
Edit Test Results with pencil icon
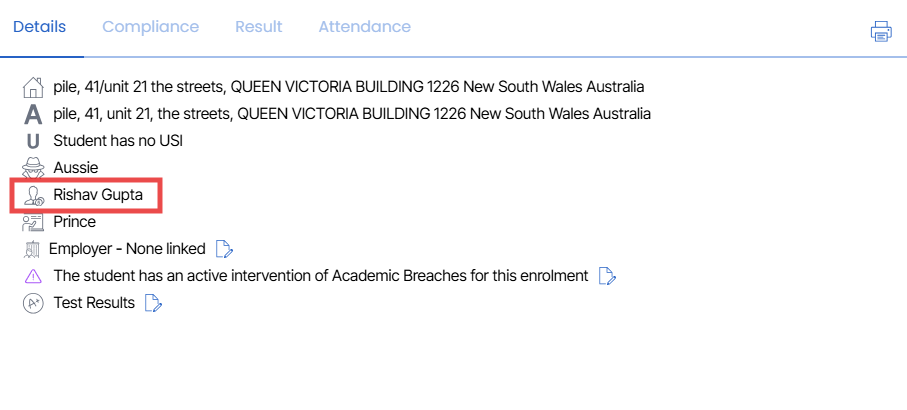[153, 303]
